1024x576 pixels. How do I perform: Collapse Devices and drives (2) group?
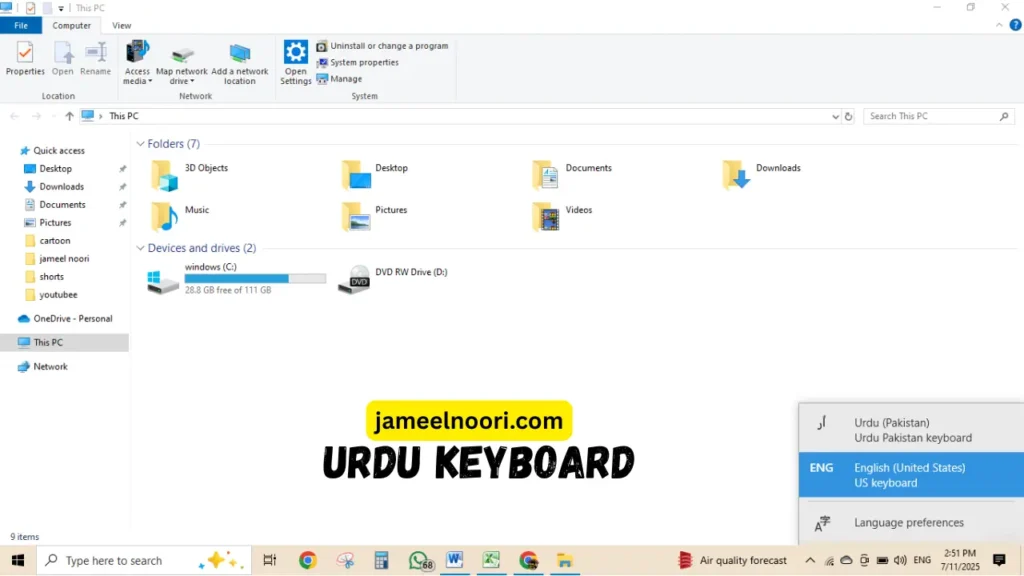click(140, 248)
